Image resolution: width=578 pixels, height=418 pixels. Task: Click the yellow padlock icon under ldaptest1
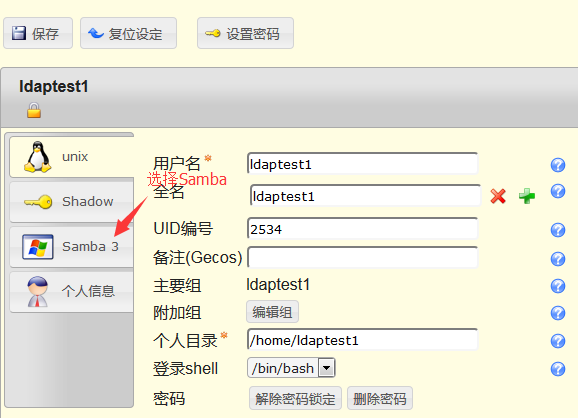click(34, 110)
